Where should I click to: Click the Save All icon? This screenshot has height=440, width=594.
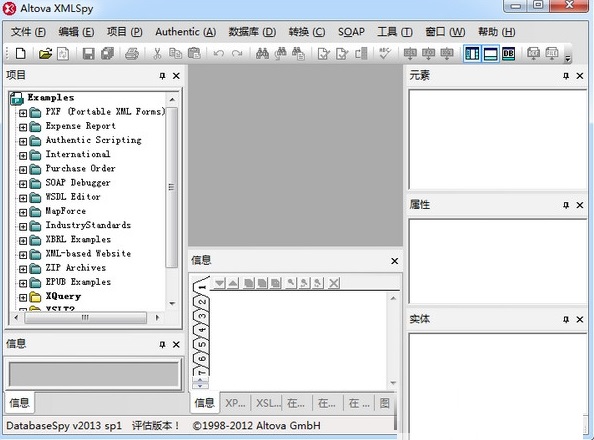(x=108, y=53)
